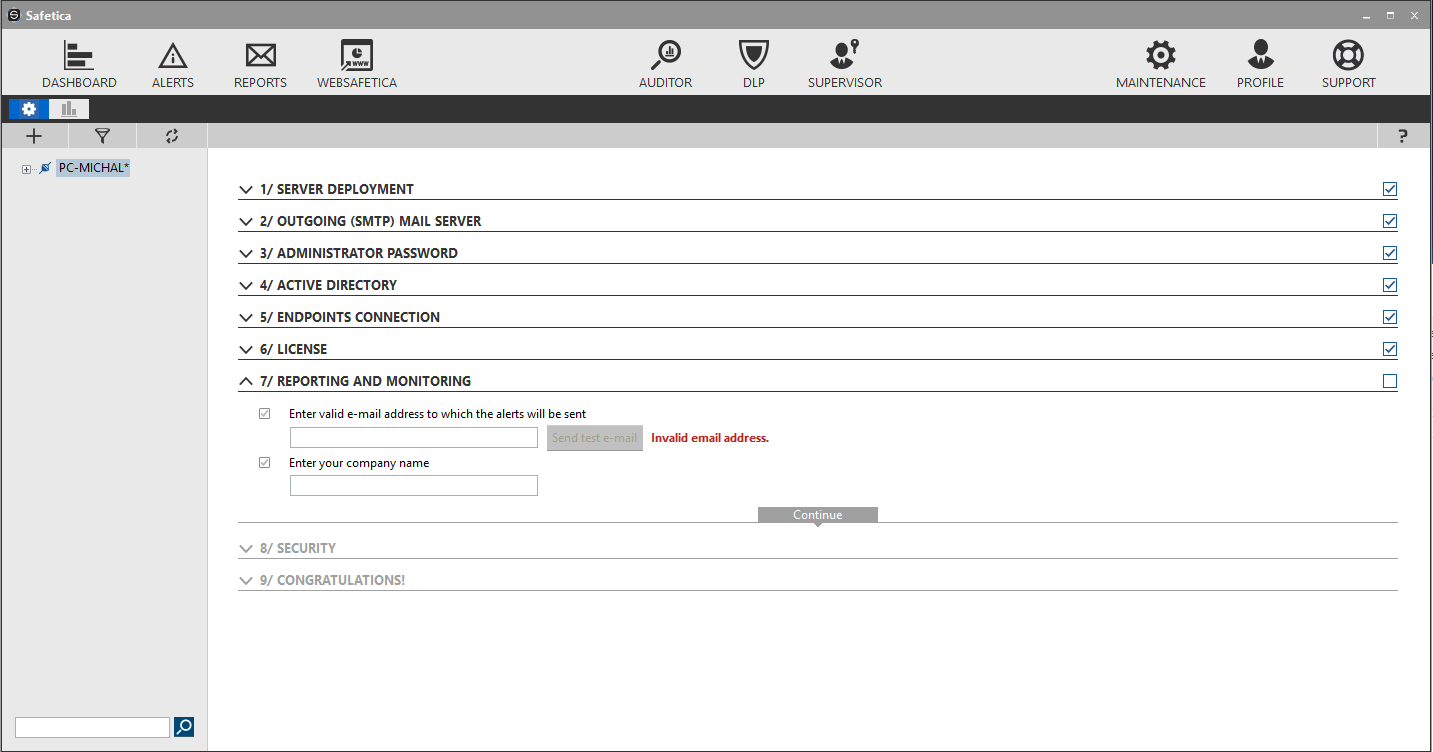The height and width of the screenshot is (752, 1433).
Task: Open Maintenance settings
Action: (x=1159, y=60)
